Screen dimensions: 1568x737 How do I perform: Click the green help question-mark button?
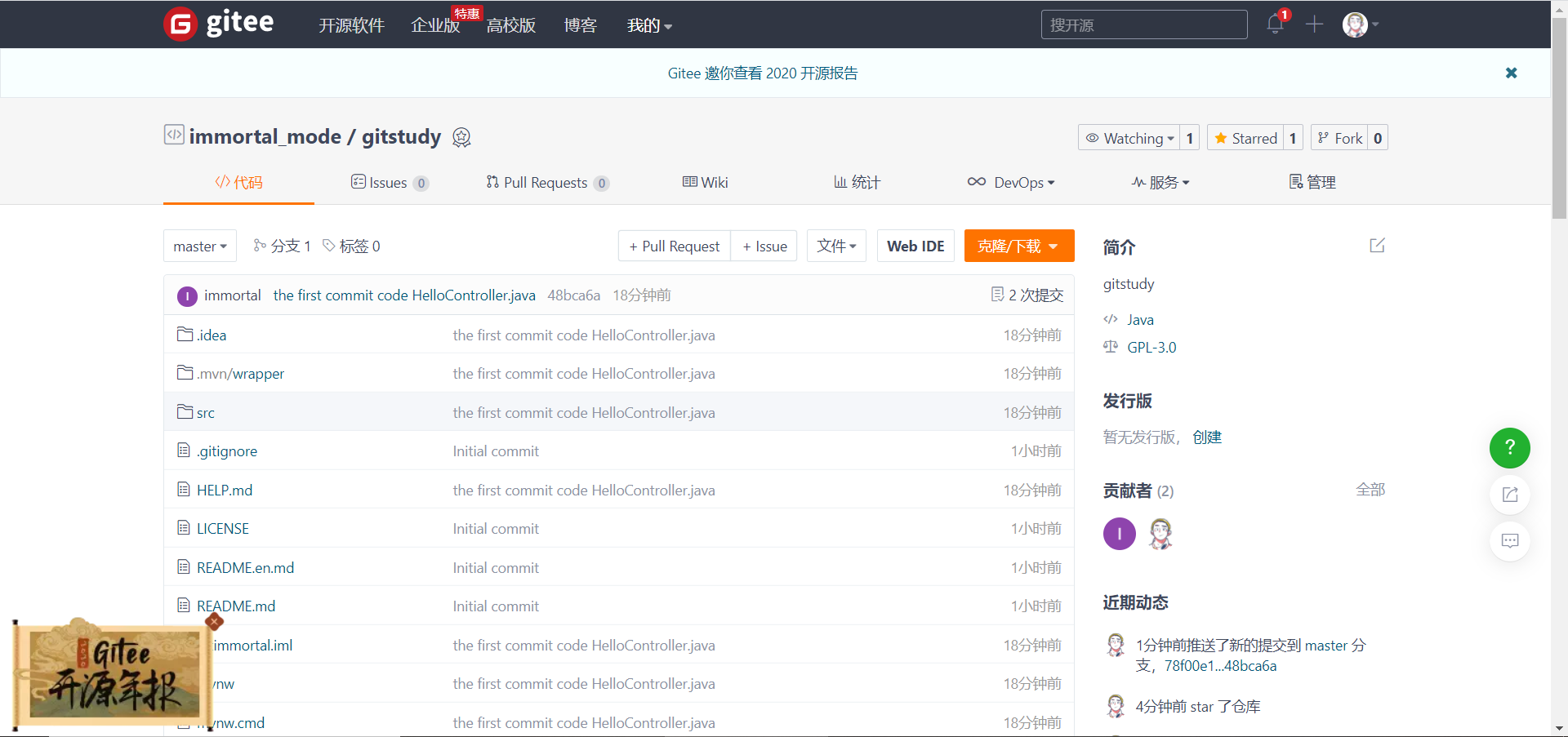[1509, 447]
